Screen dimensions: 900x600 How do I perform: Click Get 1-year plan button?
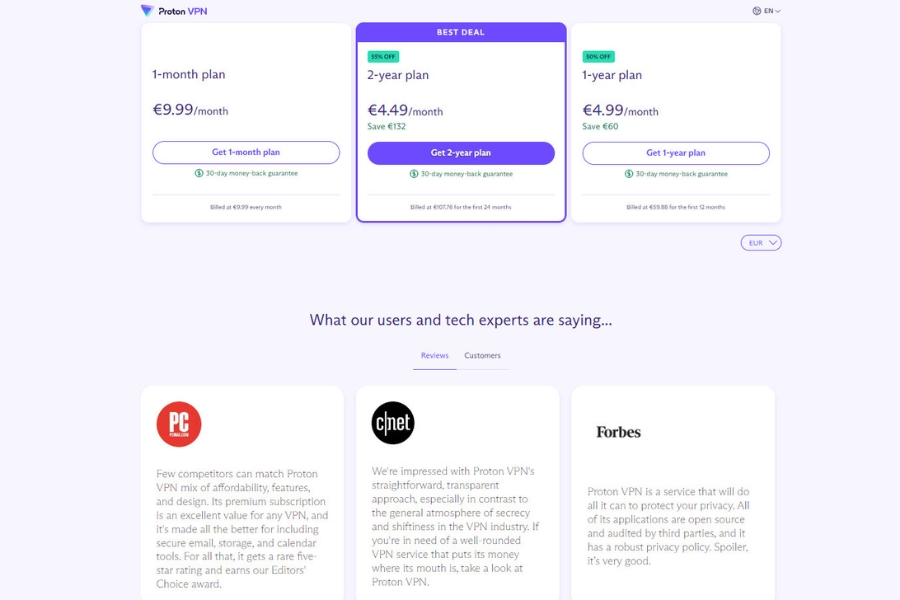pyautogui.click(x=676, y=153)
